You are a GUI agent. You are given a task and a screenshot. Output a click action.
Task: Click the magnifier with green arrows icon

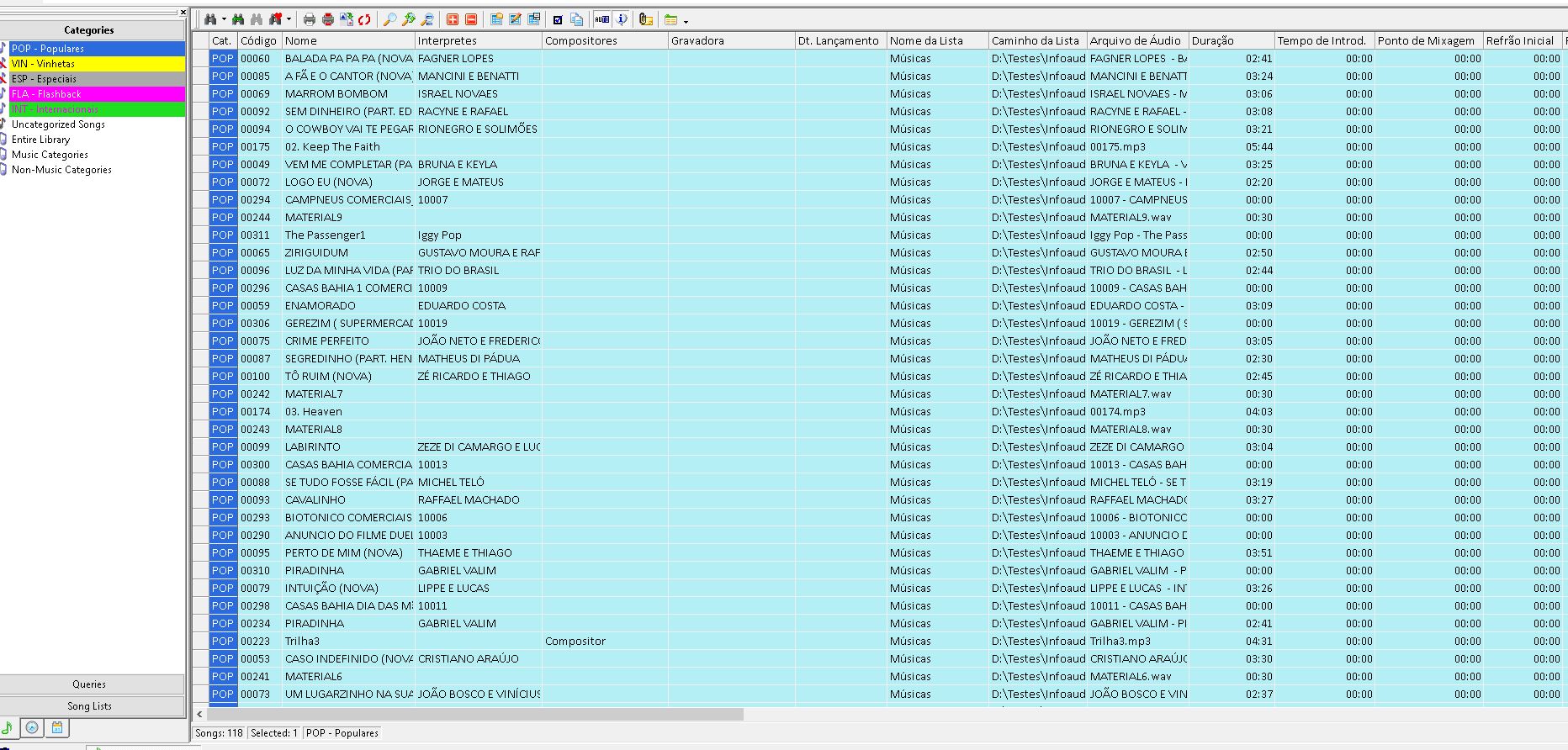[409, 19]
